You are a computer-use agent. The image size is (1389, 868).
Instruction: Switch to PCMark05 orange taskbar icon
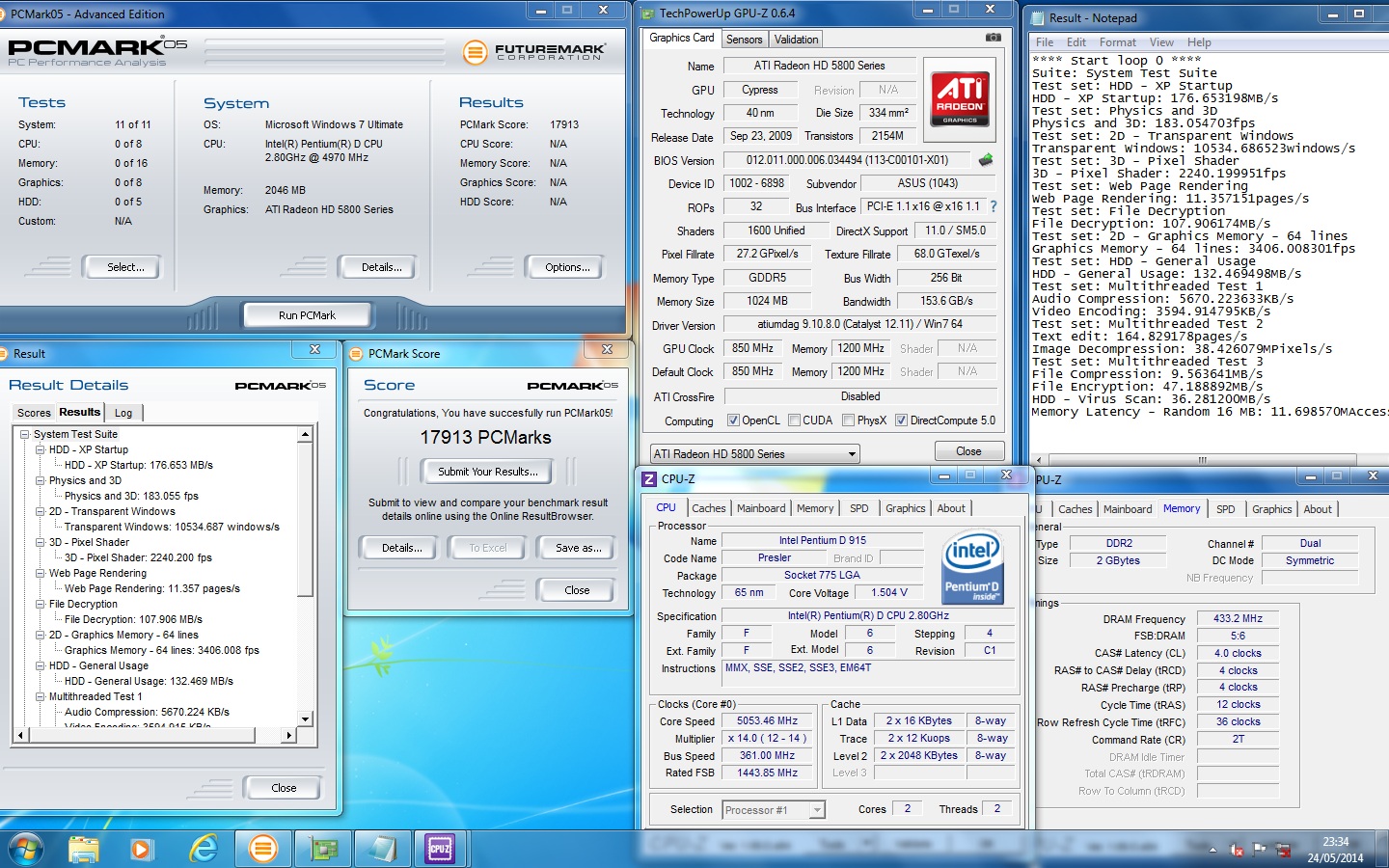click(262, 849)
